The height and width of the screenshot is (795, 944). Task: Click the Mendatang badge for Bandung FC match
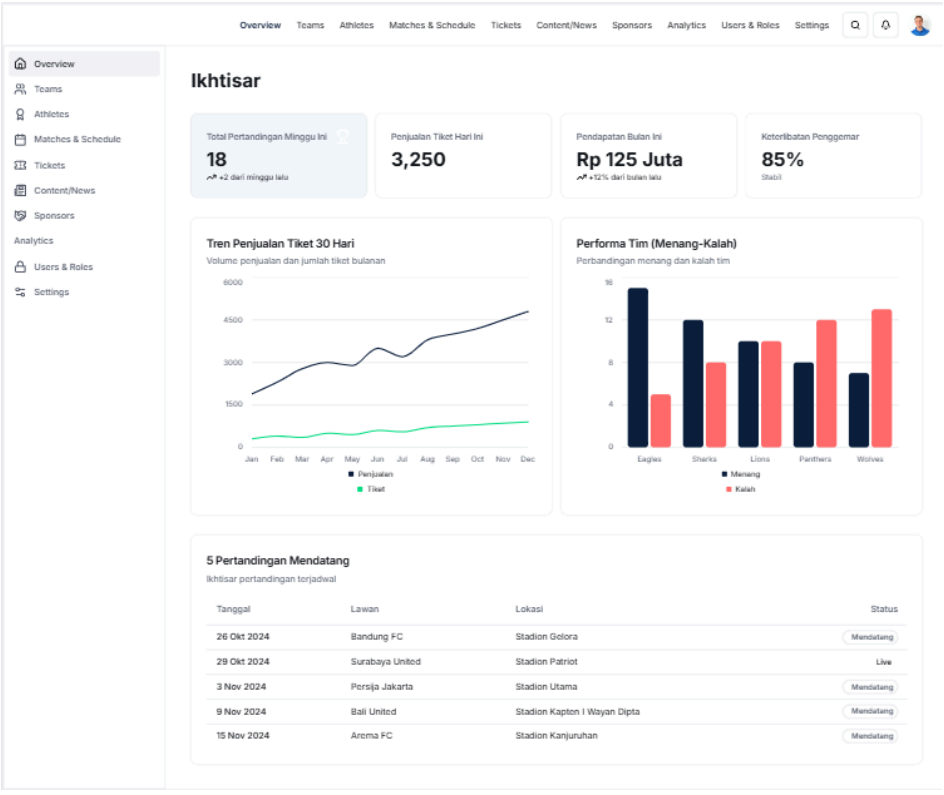tap(870, 636)
